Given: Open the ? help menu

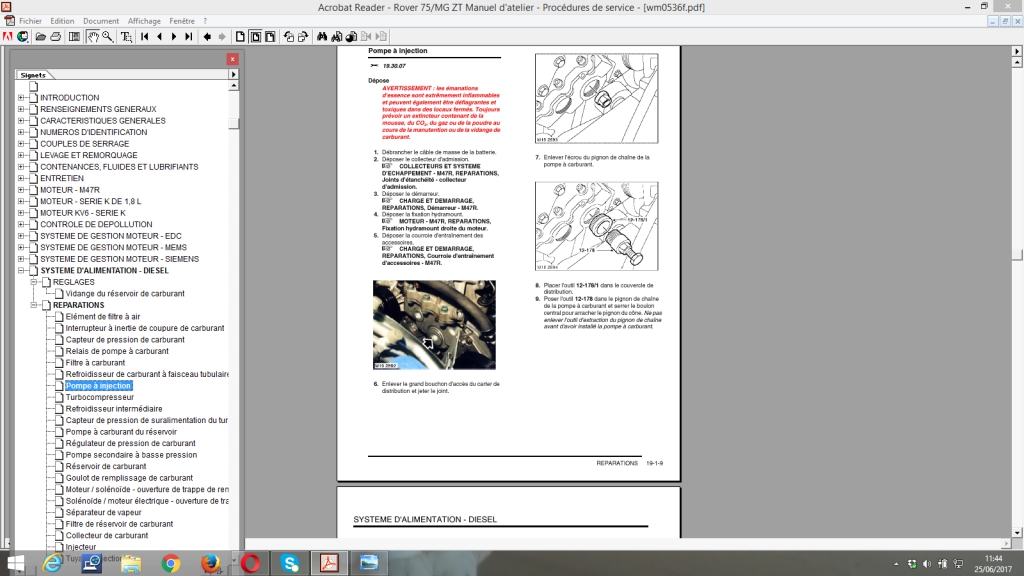Looking at the screenshot, I should point(205,21).
